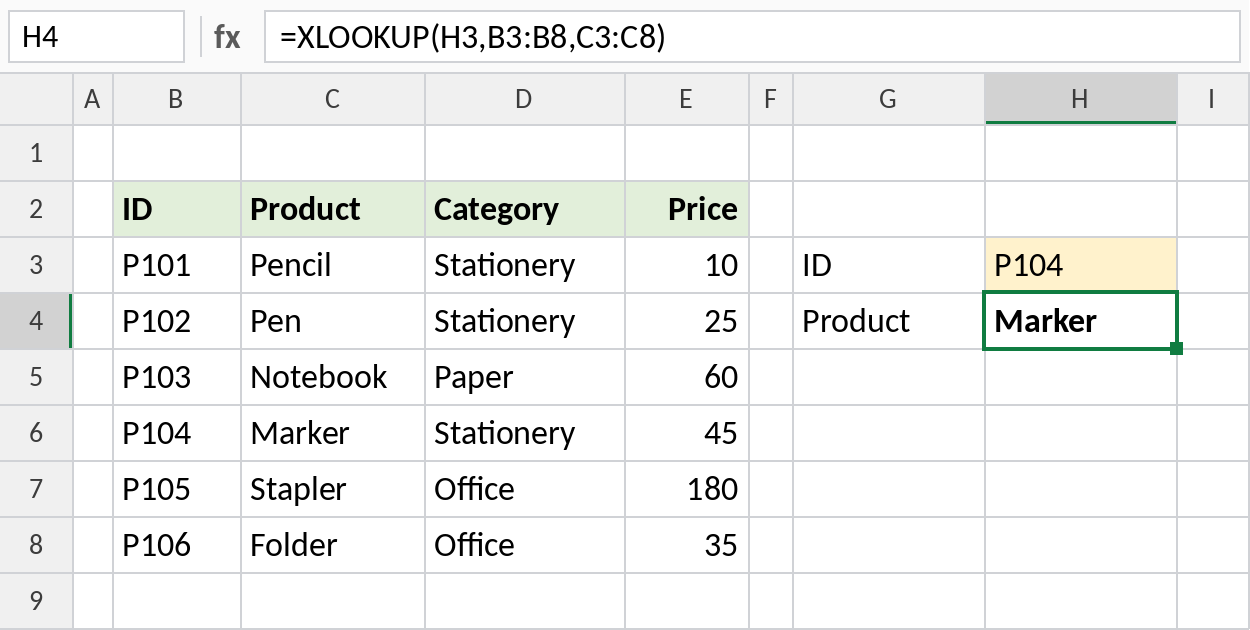This screenshot has height=630, width=1250.
Task: Select row 9 header
Action: click(37, 601)
